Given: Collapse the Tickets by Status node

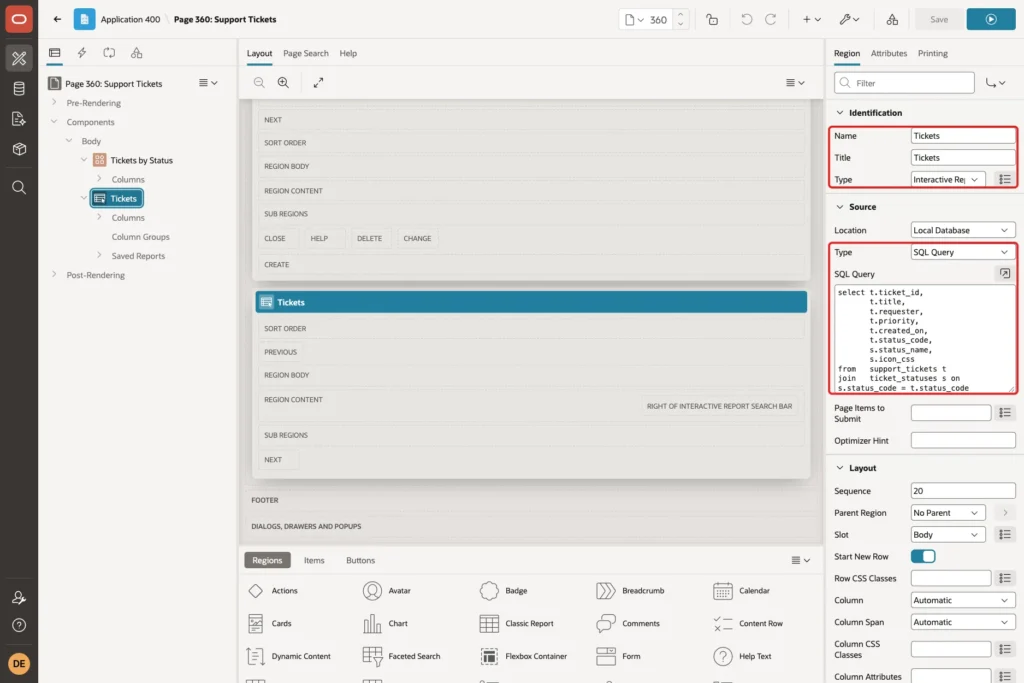Looking at the screenshot, I should pyautogui.click(x=84, y=160).
